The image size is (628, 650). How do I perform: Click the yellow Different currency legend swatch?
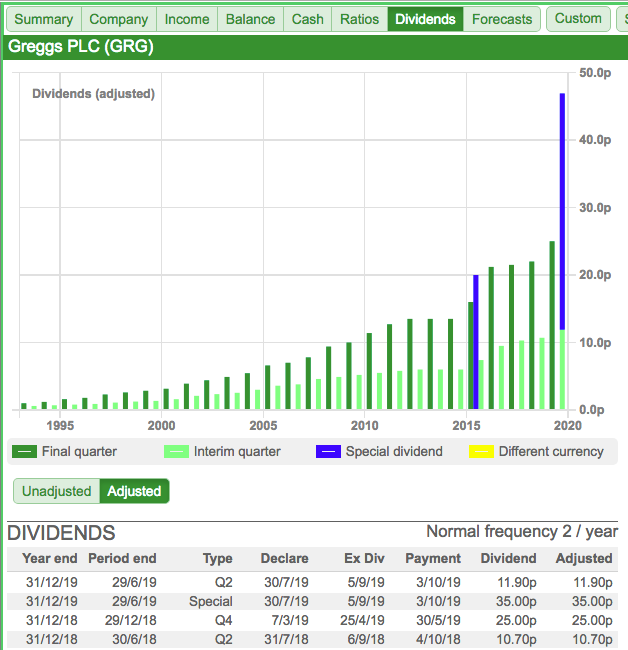click(481, 451)
